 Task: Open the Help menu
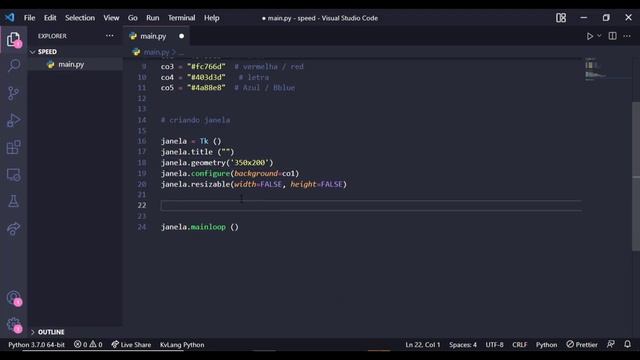point(211,18)
